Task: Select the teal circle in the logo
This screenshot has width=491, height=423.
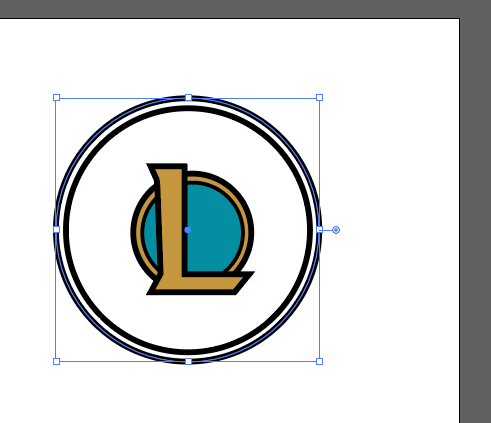Action: click(x=213, y=230)
